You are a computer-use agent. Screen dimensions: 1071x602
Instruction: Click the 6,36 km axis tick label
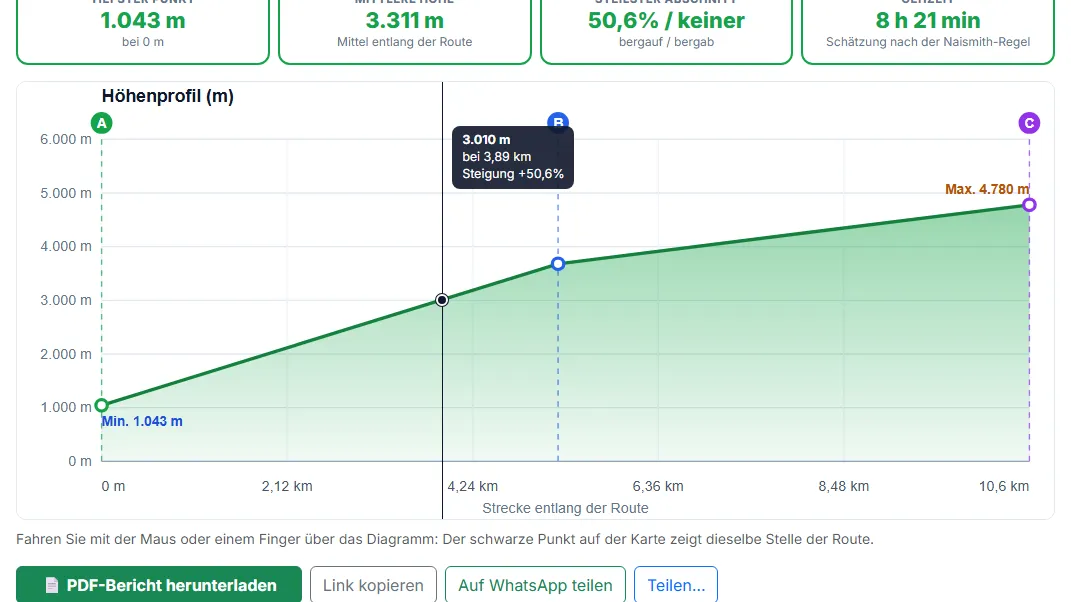click(x=658, y=487)
